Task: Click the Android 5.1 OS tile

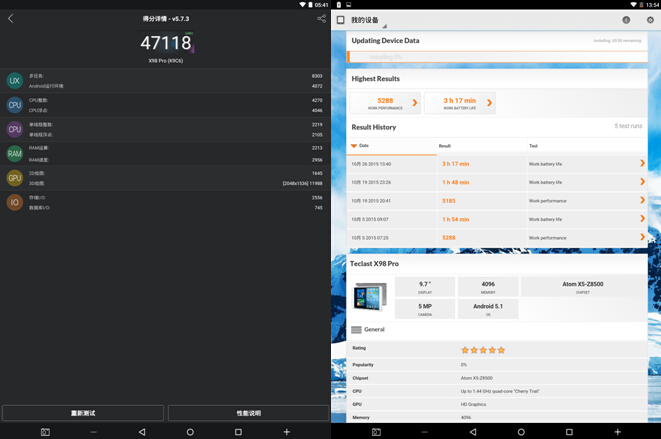Action: pos(488,309)
